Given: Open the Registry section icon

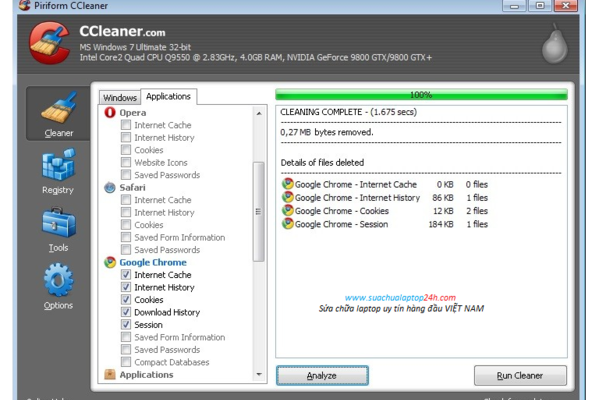Looking at the screenshot, I should 58,168.
